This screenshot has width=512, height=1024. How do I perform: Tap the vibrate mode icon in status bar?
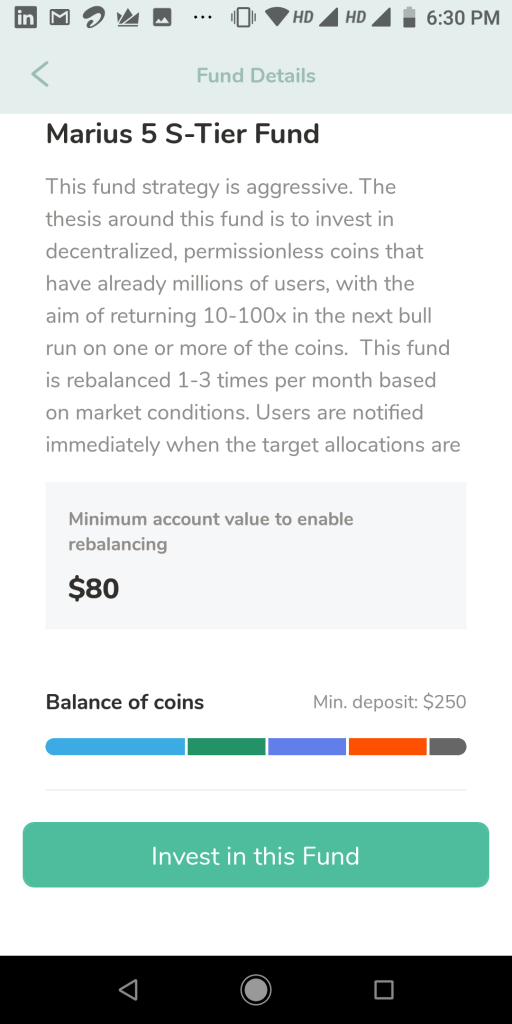coord(244,18)
